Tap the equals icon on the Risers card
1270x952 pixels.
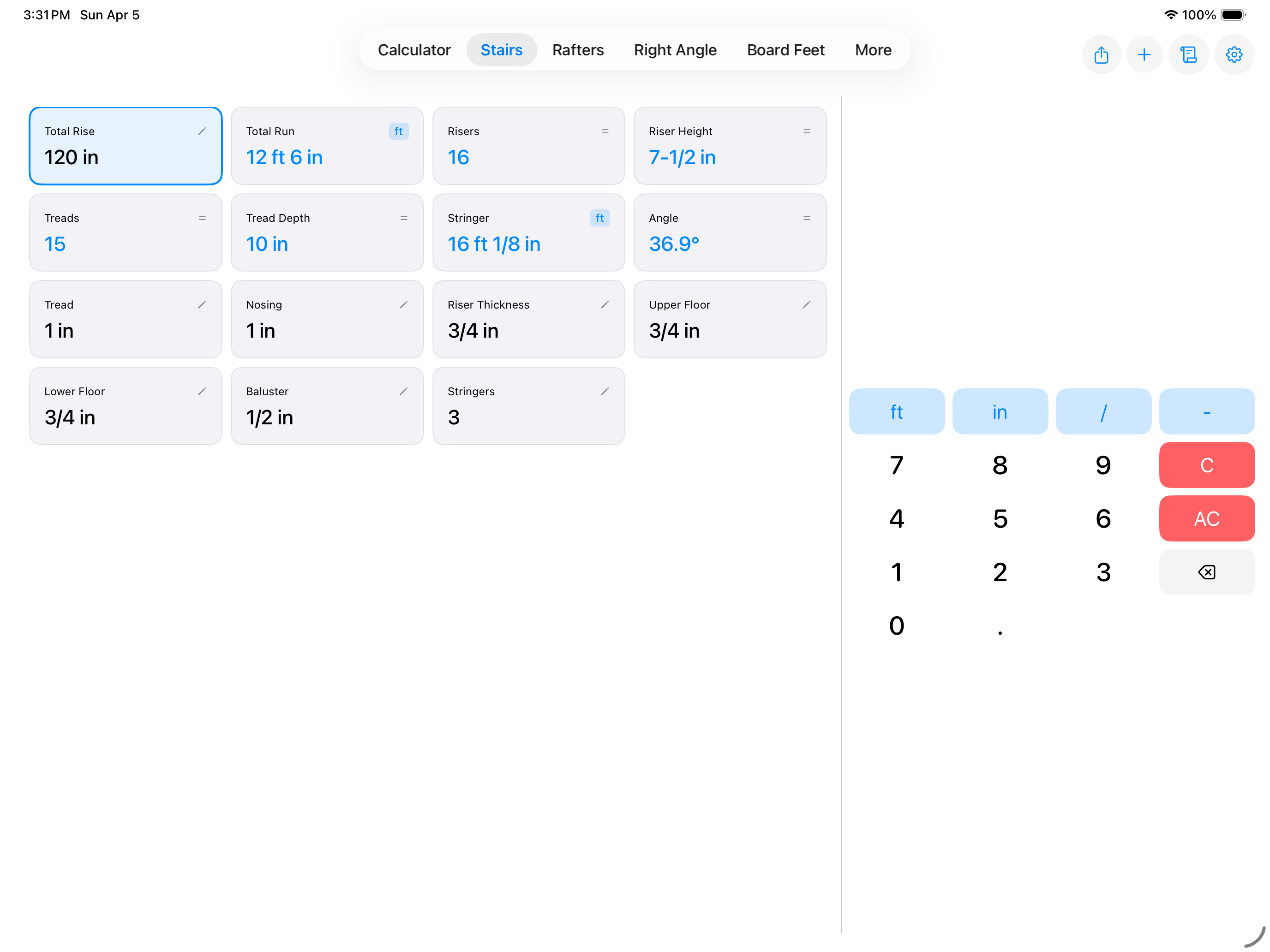point(605,131)
